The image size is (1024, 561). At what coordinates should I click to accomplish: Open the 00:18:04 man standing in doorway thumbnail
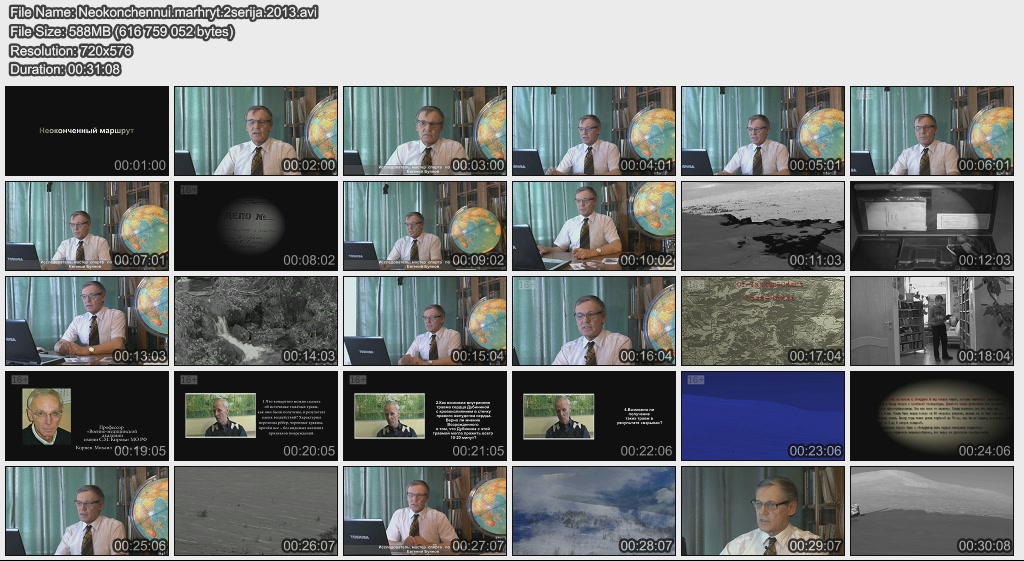932,321
